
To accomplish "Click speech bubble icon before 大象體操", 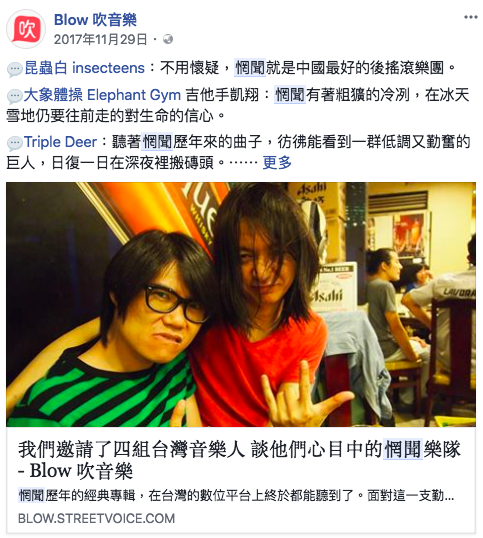I will pyautogui.click(x=15, y=96).
